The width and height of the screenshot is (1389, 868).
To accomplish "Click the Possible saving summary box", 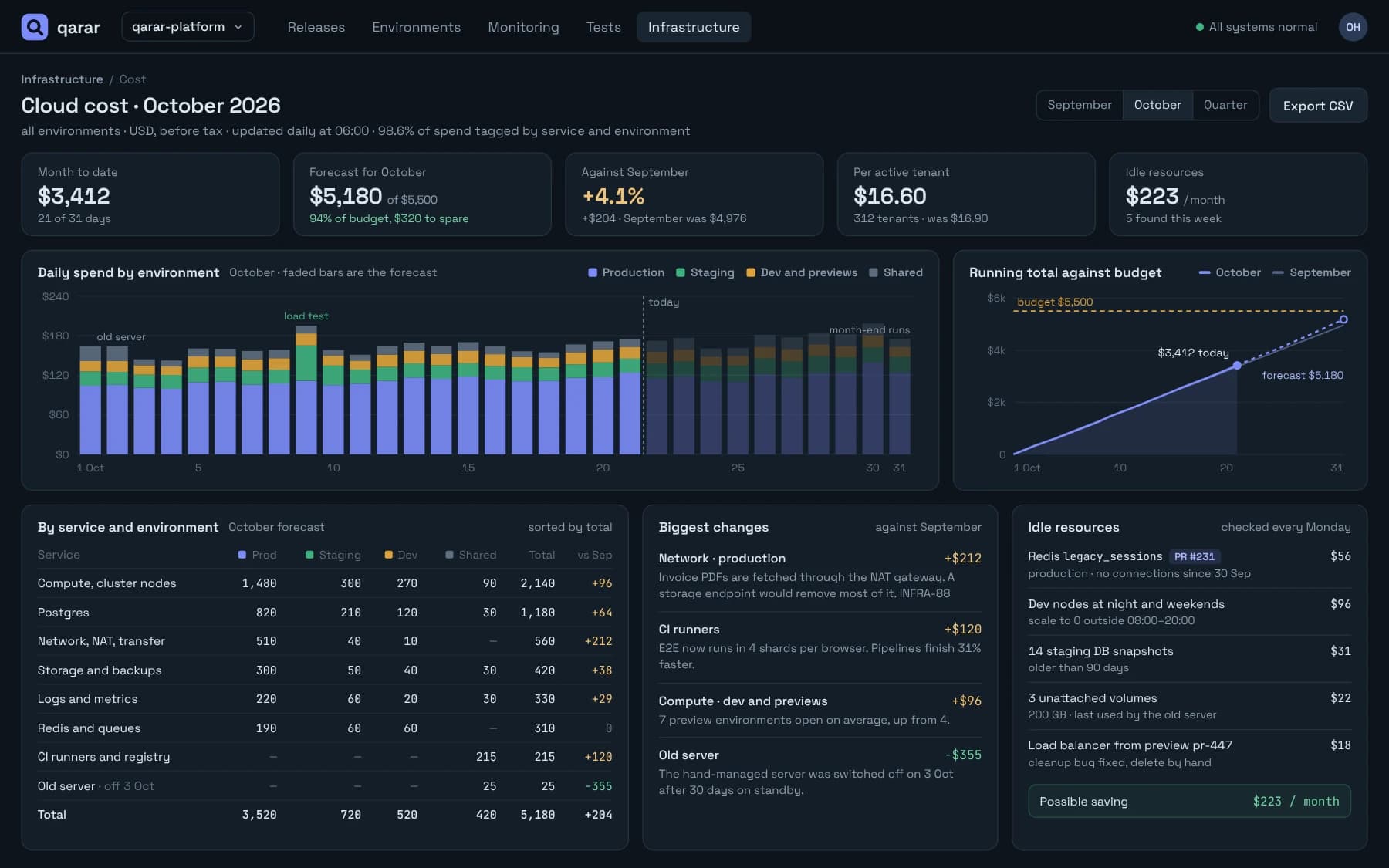I will (1189, 802).
